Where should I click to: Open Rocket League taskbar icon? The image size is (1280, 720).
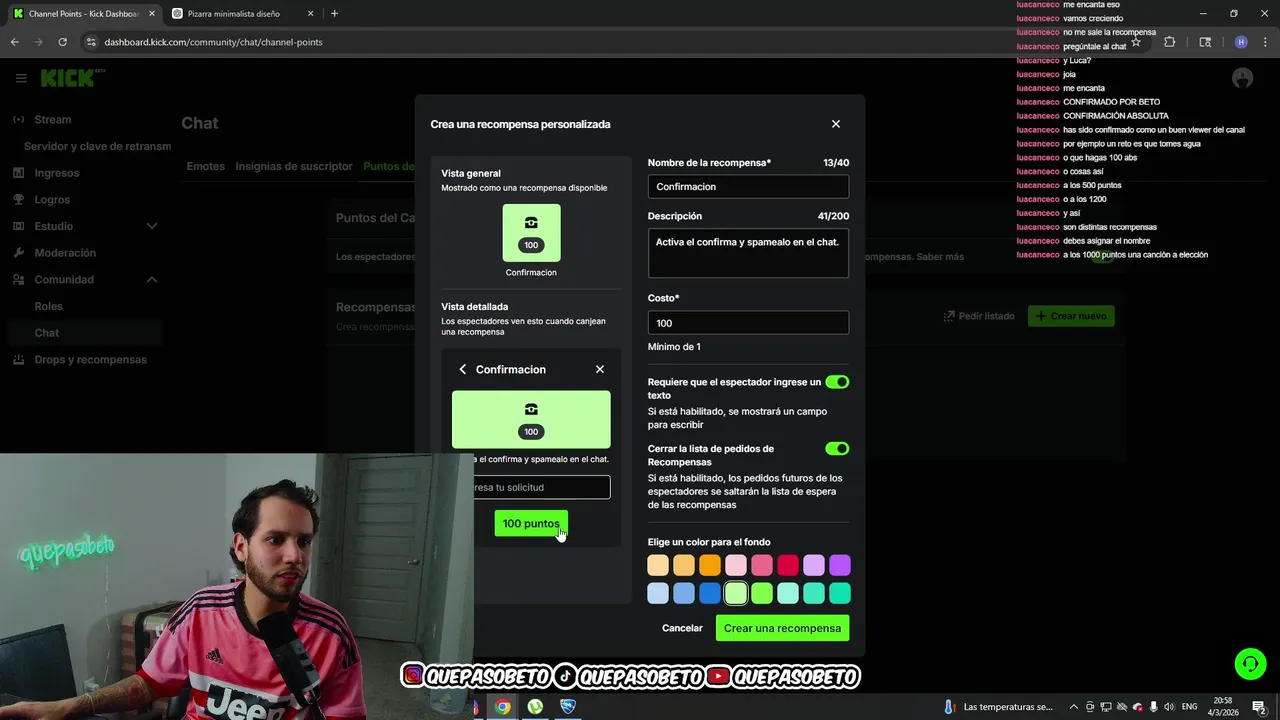point(568,707)
